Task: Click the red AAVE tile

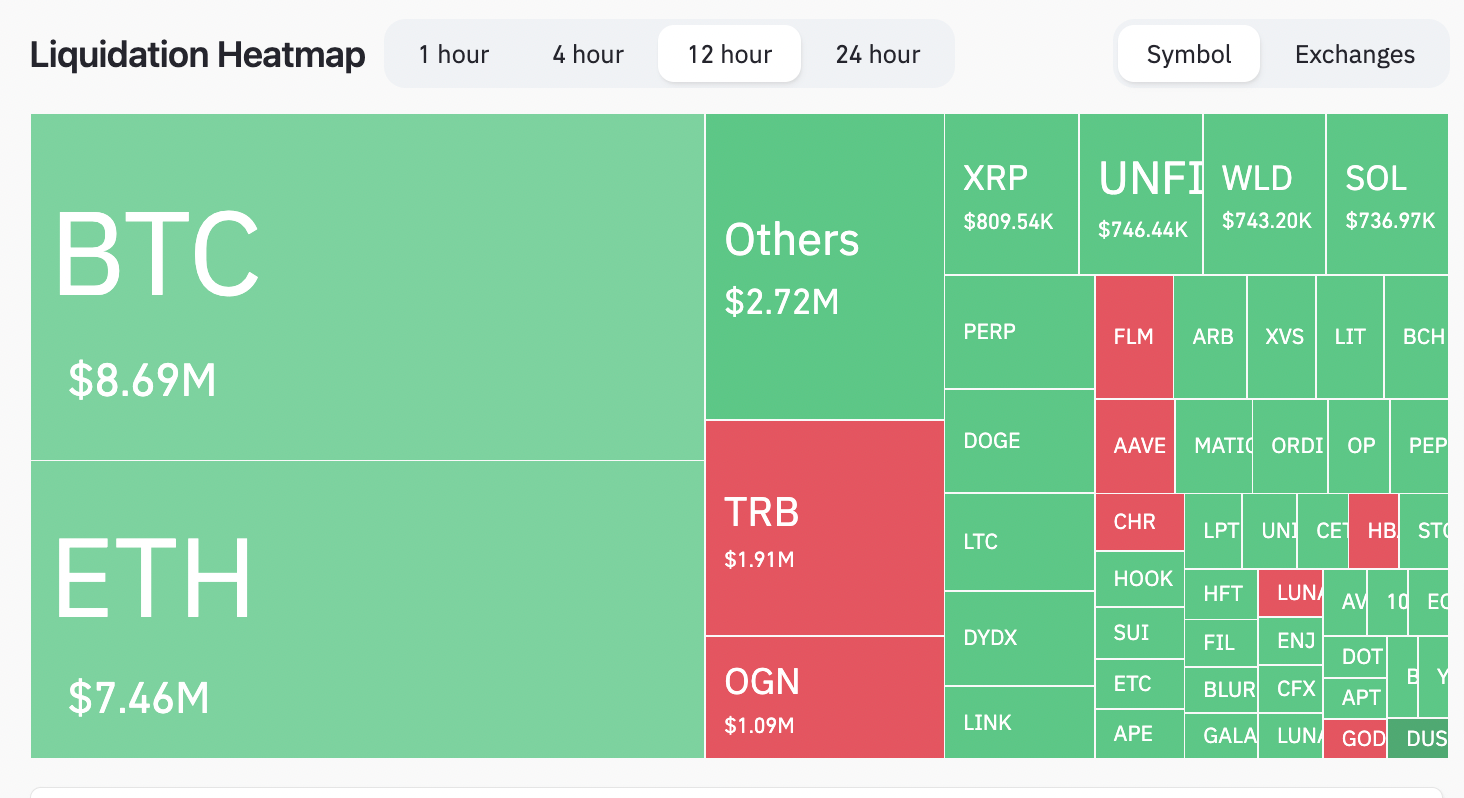Action: tap(1135, 445)
